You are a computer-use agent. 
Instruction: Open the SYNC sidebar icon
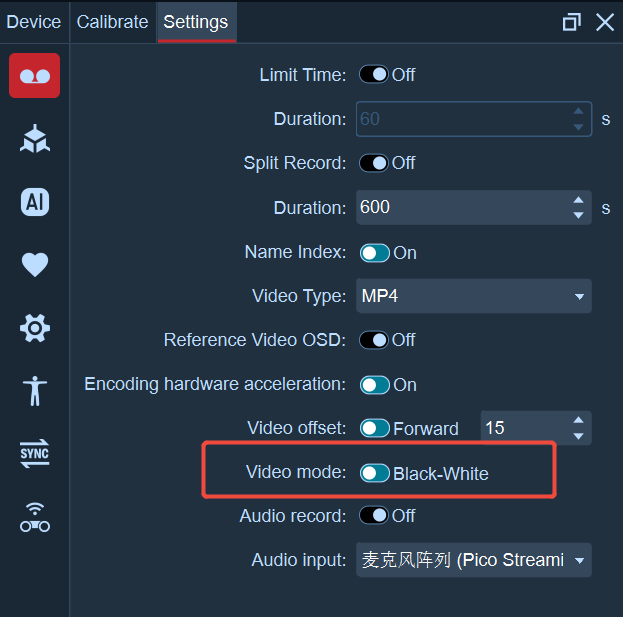[35, 453]
